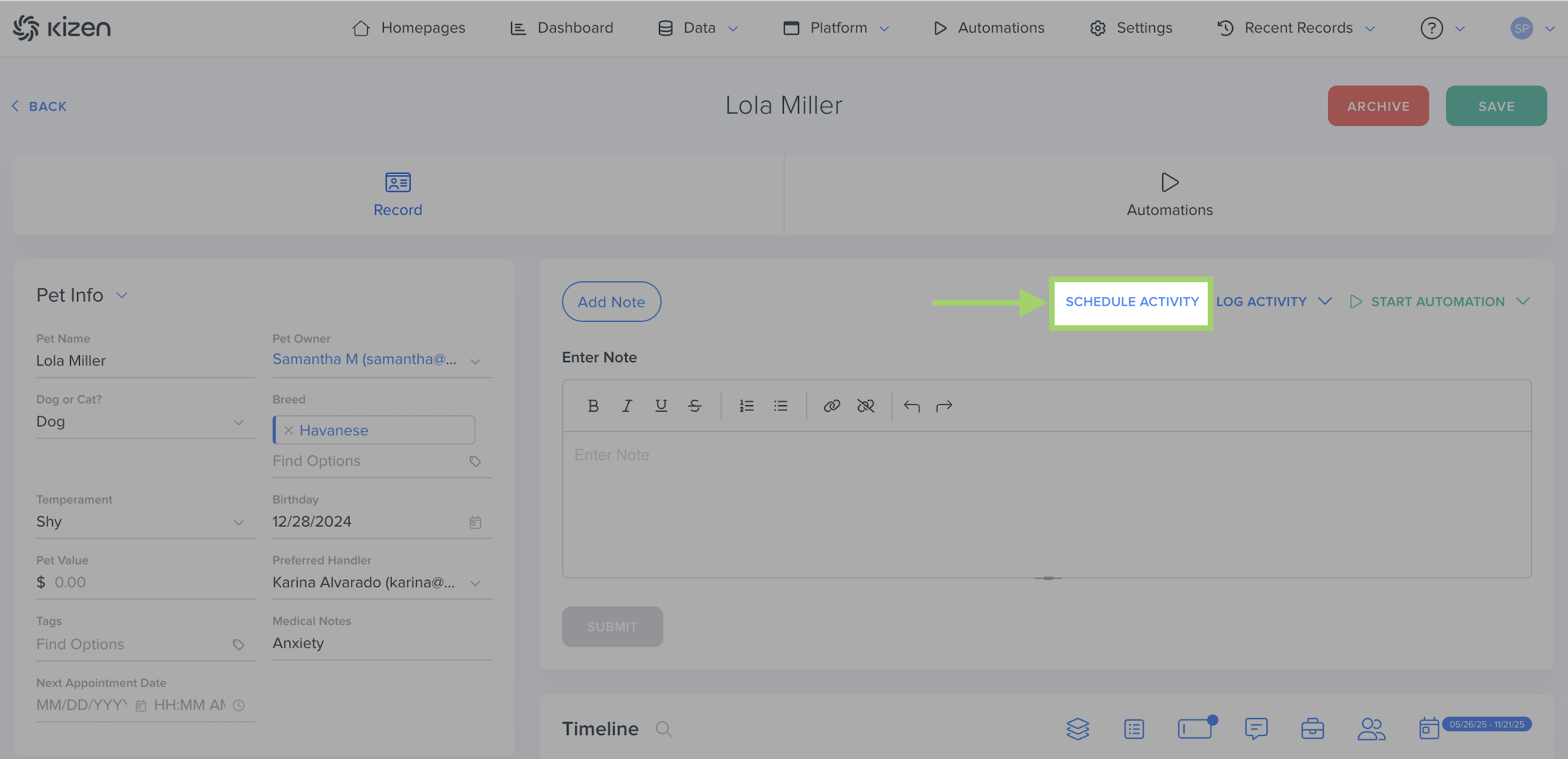Switch to the Automations record tab
Image resolution: width=1568 pixels, height=759 pixels.
pyautogui.click(x=1169, y=195)
